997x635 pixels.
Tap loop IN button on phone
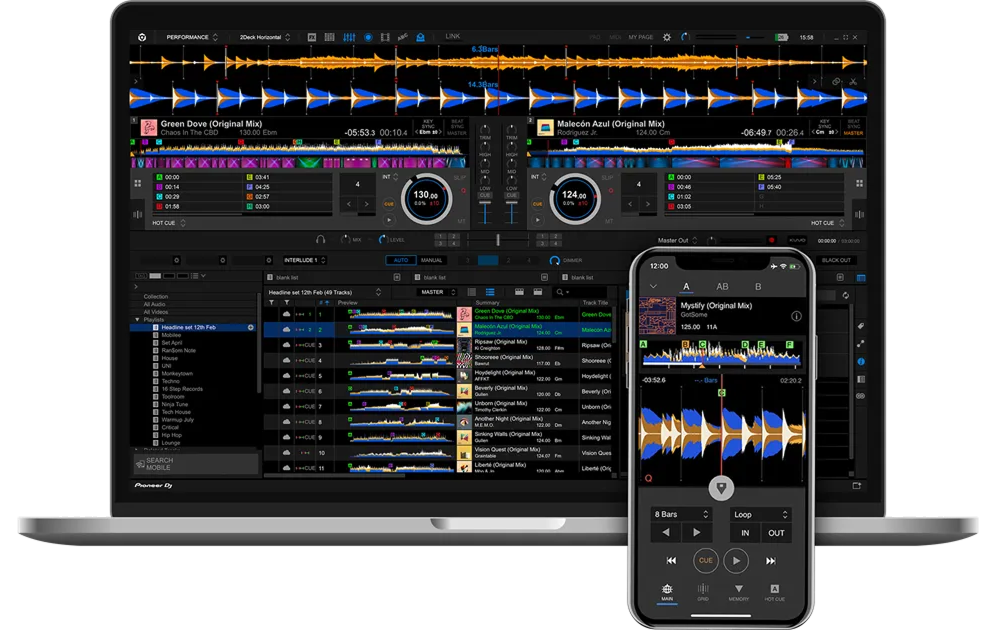(745, 533)
